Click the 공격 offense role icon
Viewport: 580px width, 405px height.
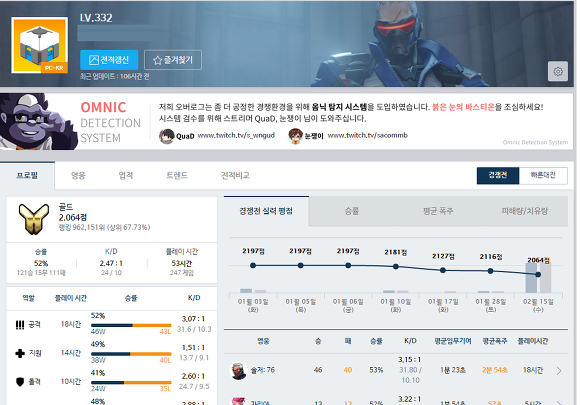coord(20,325)
